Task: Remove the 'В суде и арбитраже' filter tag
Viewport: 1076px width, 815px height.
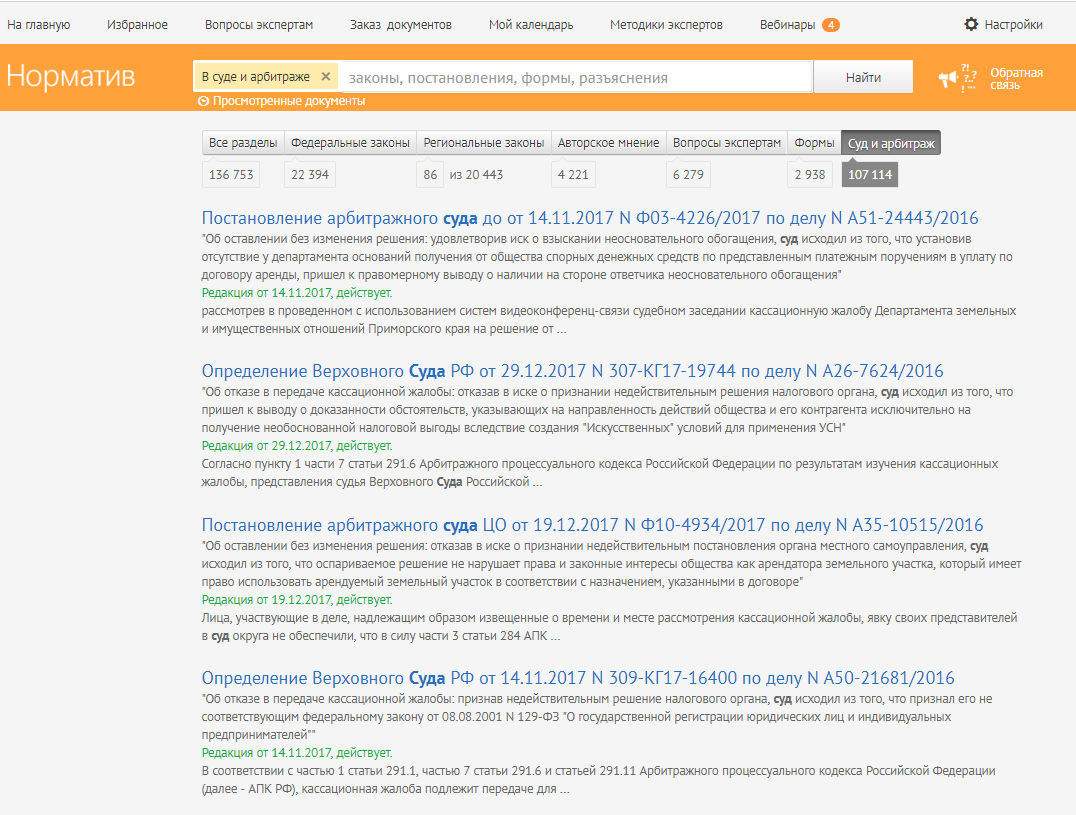Action: [x=326, y=77]
